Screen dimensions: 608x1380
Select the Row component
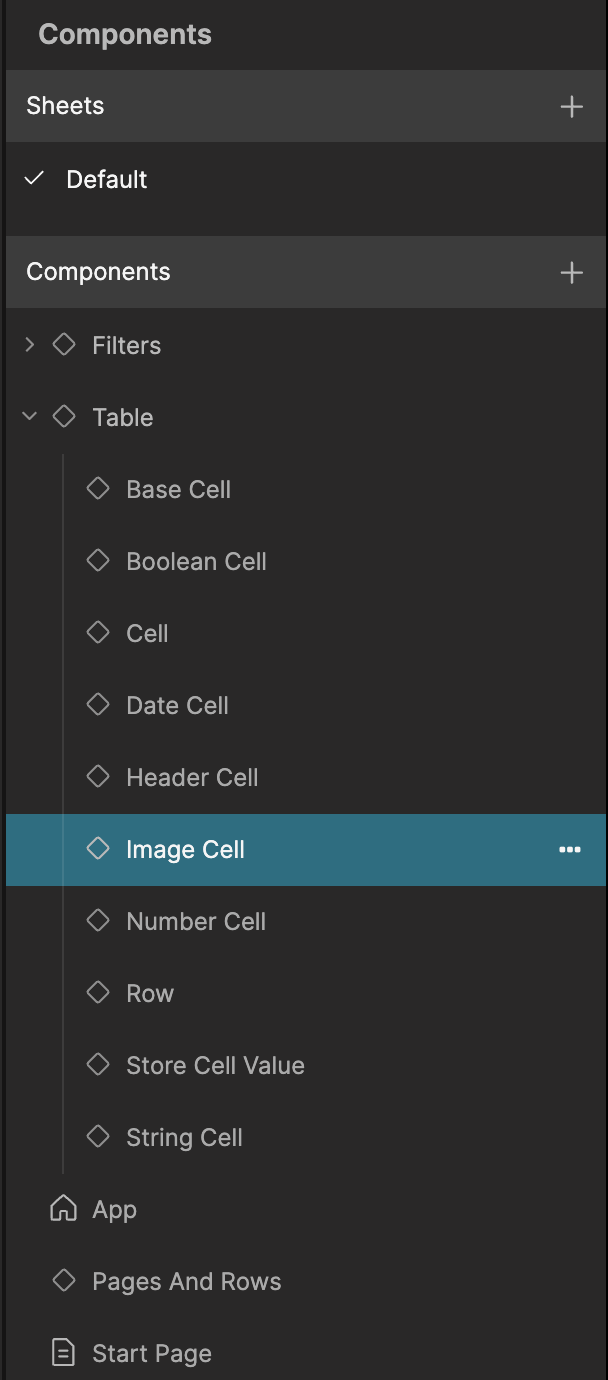click(x=150, y=994)
